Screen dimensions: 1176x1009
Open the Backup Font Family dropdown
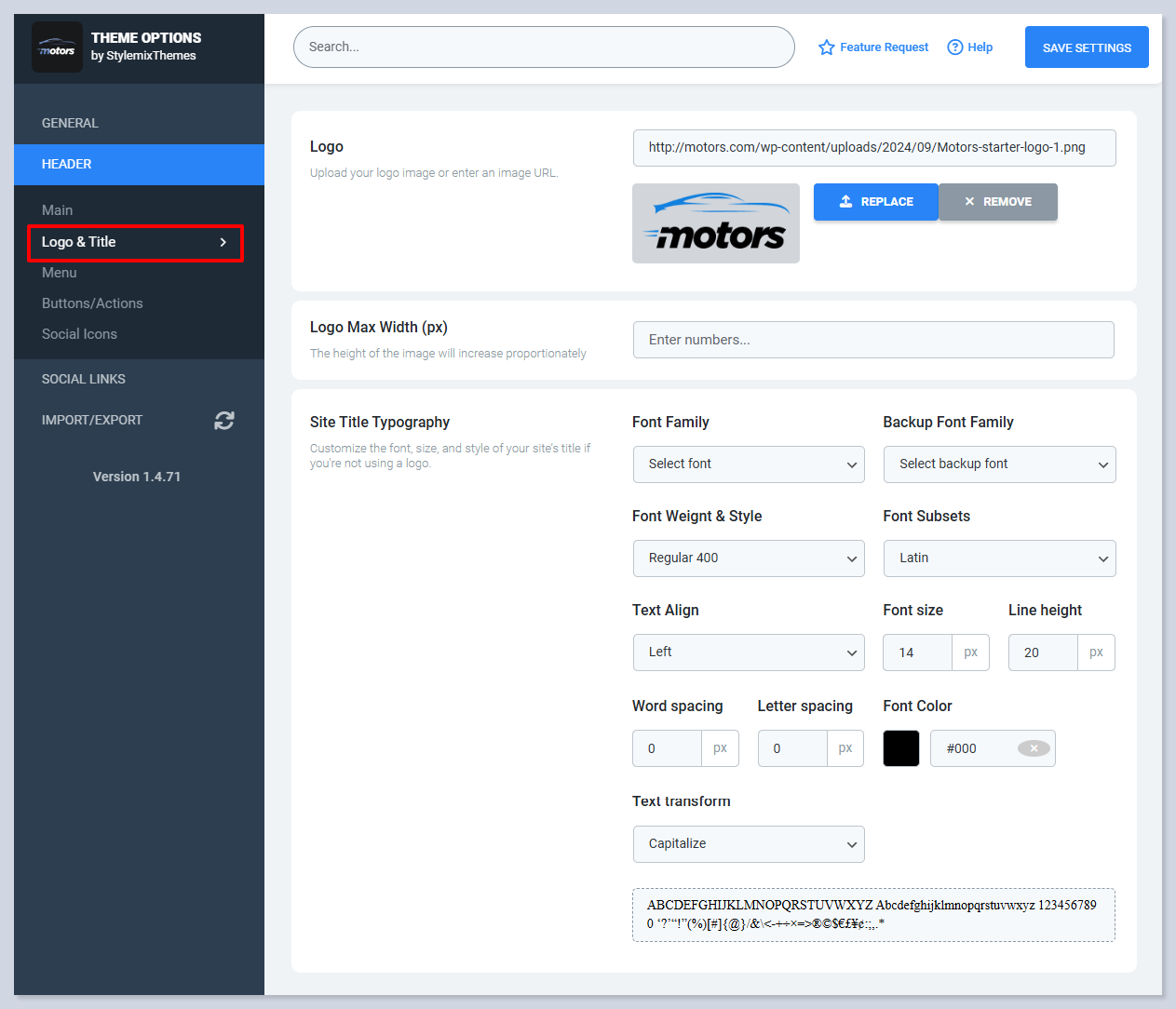(x=999, y=464)
